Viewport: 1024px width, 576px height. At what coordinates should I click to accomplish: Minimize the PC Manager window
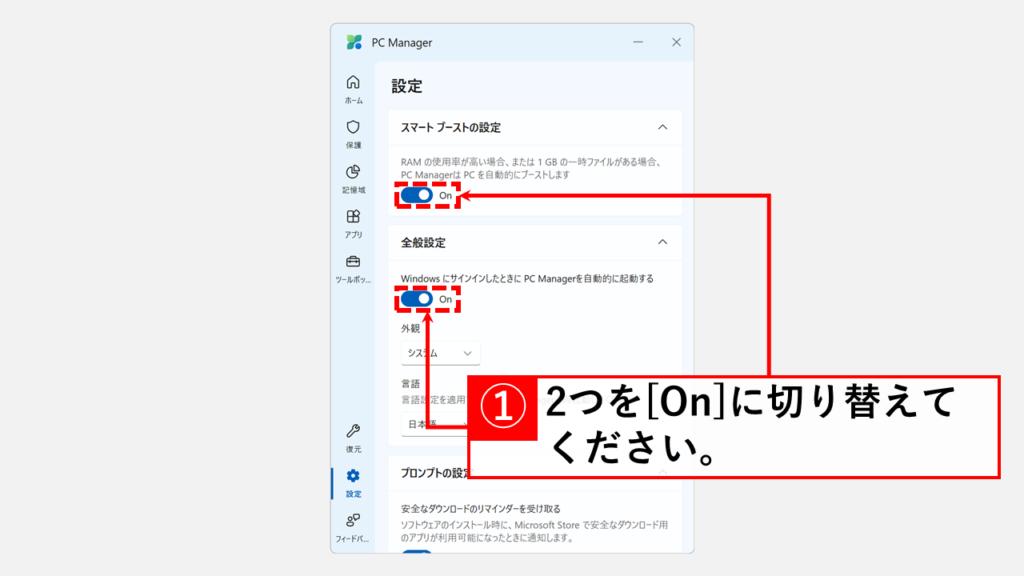click(x=638, y=42)
